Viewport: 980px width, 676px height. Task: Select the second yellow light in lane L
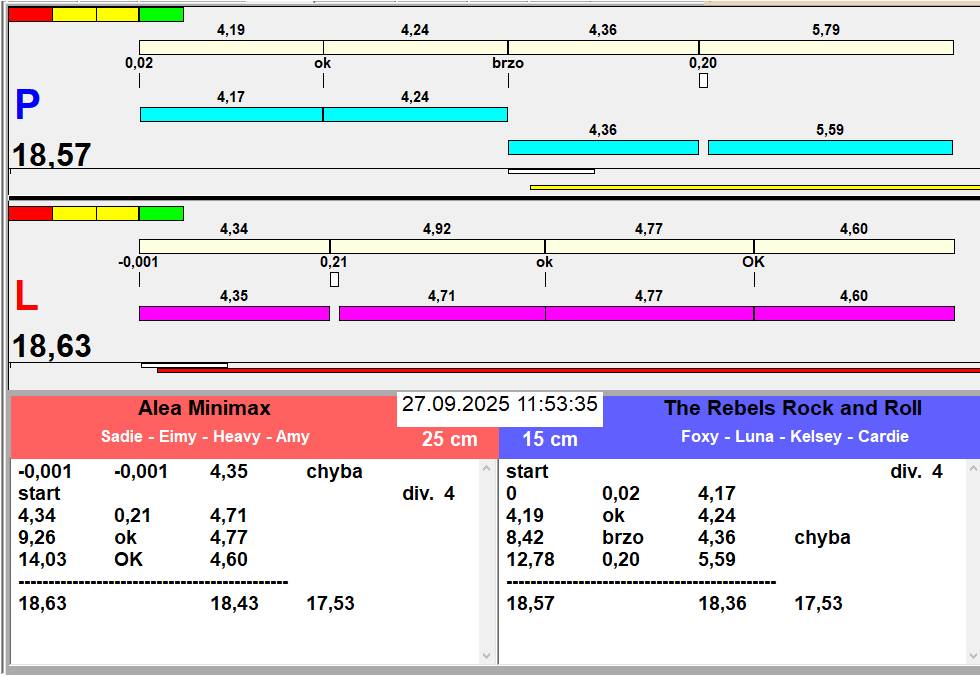(x=118, y=213)
